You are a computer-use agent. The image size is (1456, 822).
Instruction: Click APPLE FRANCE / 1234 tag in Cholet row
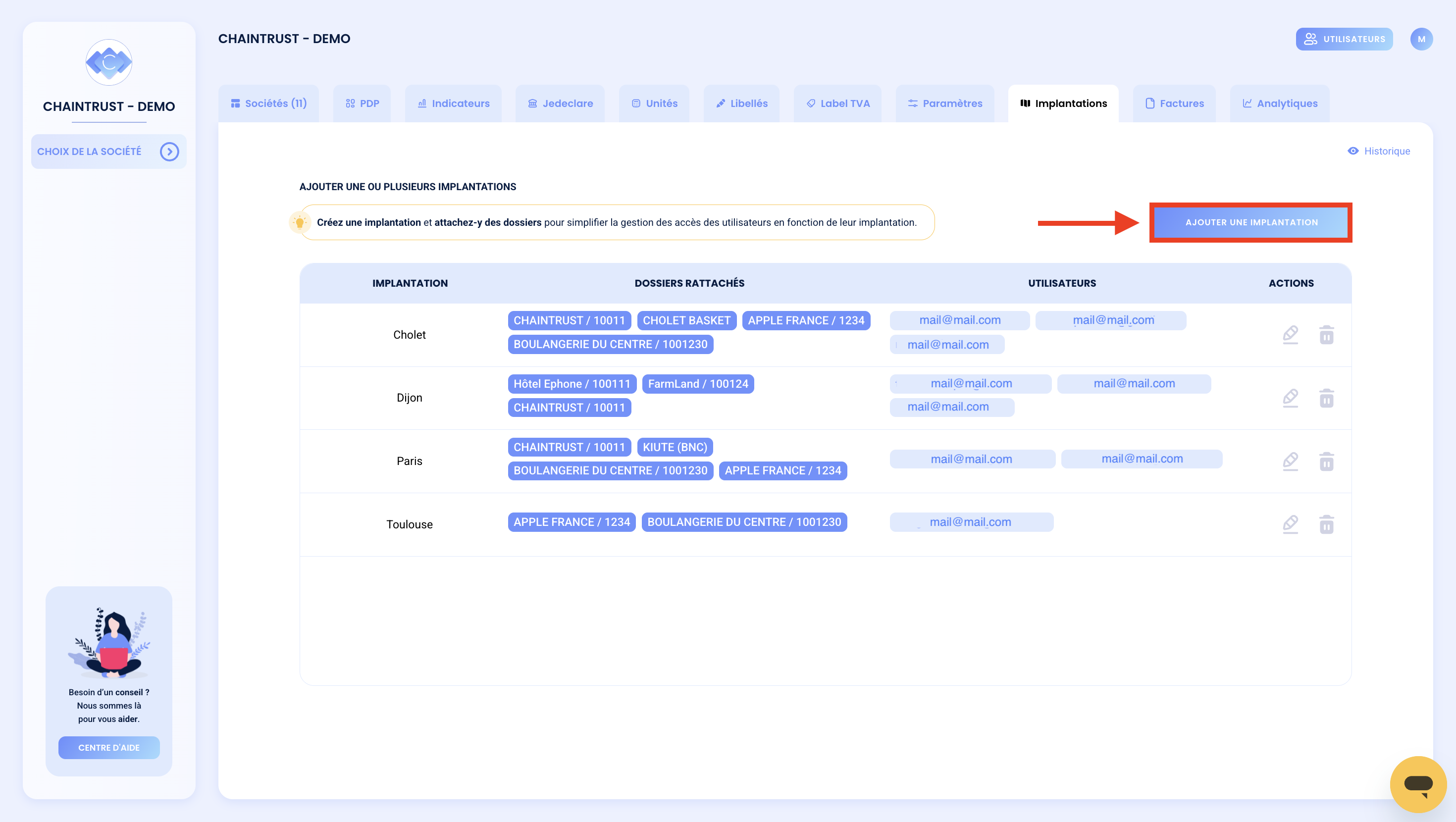(x=806, y=320)
